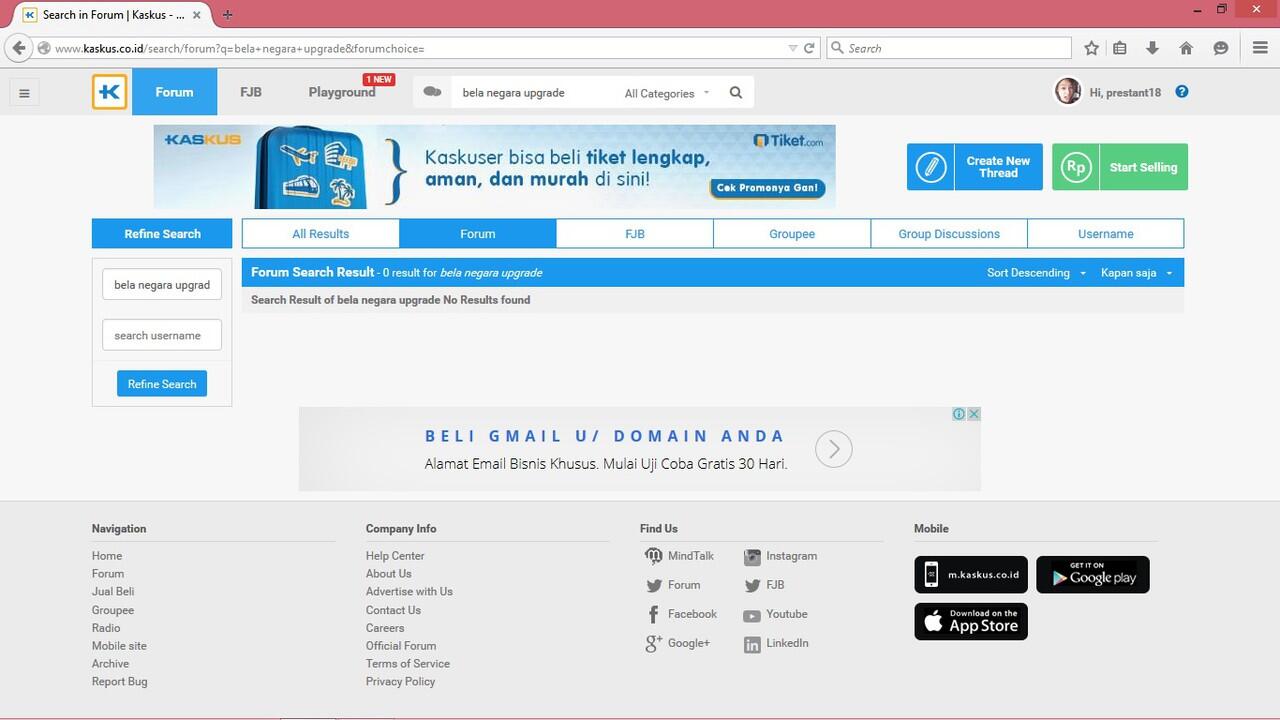This screenshot has width=1280, height=720.
Task: Switch to the All Results tab
Action: pyautogui.click(x=321, y=234)
